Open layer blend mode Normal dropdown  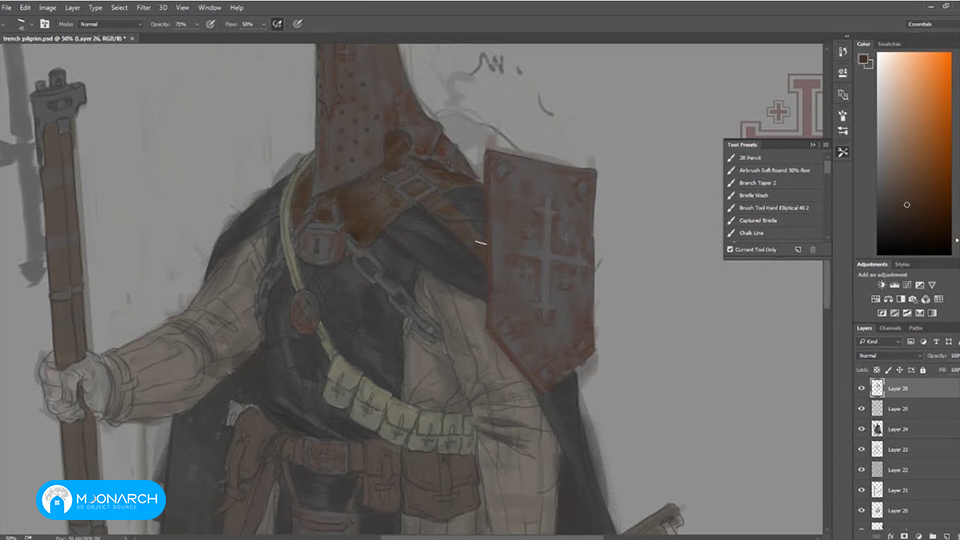890,356
